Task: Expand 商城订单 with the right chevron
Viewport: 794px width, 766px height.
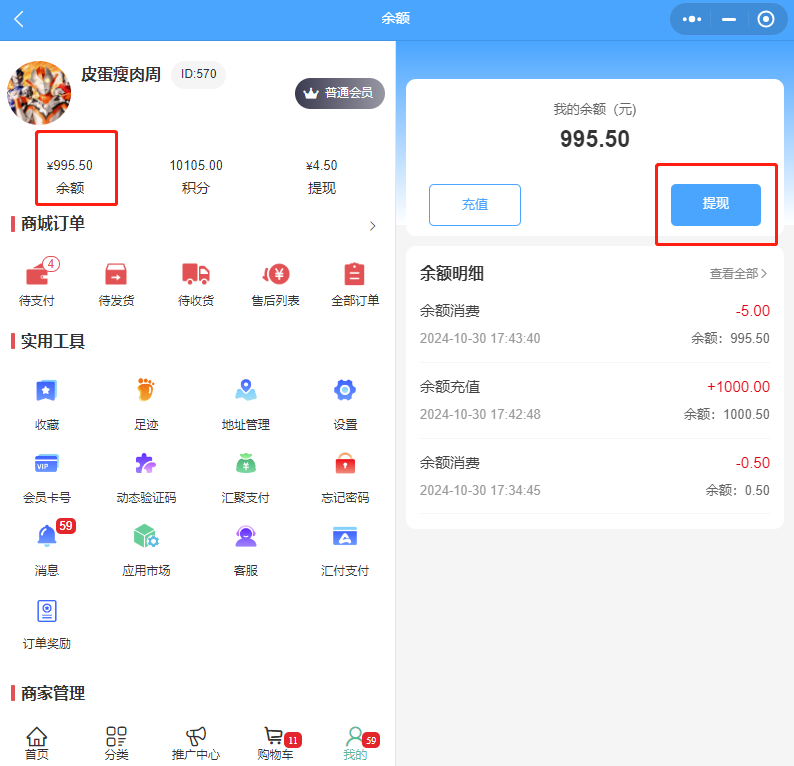Action: tap(373, 226)
